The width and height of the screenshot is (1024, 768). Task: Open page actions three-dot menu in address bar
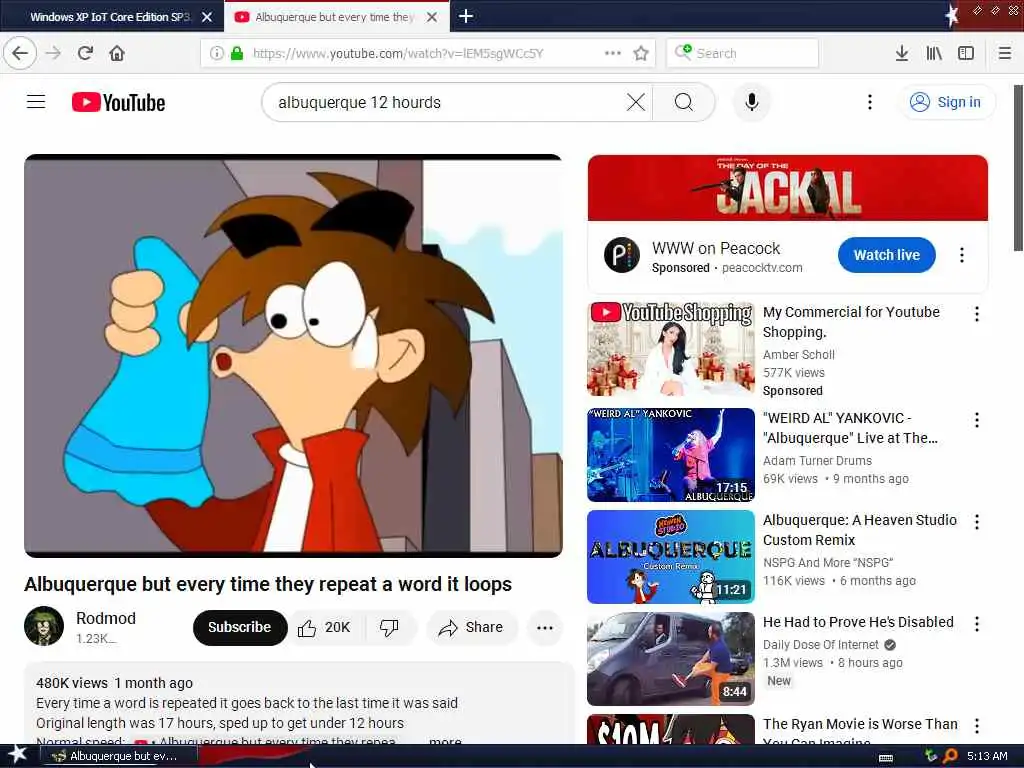pyautogui.click(x=613, y=53)
